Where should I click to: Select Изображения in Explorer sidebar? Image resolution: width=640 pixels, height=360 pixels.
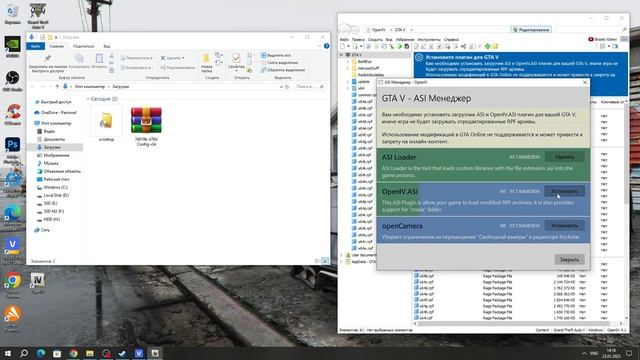(x=53, y=155)
